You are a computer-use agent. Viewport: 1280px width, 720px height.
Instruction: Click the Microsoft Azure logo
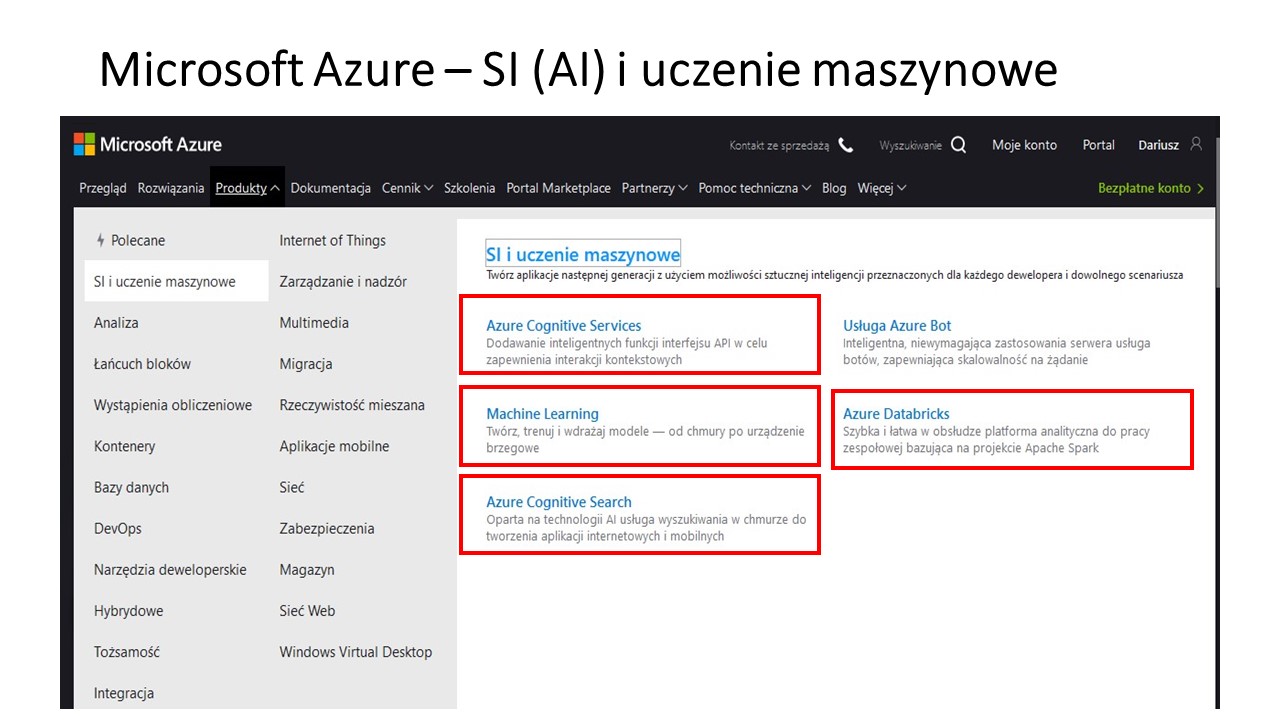[x=148, y=145]
